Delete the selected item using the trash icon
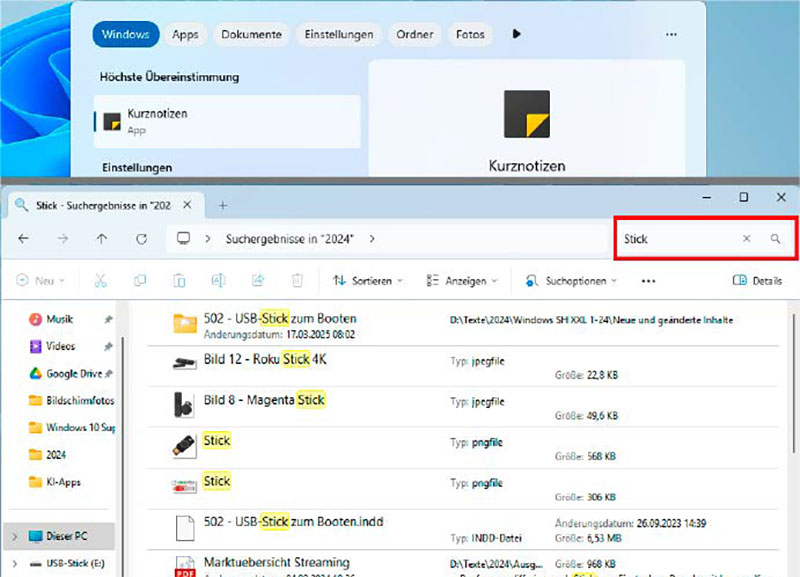 (x=294, y=280)
